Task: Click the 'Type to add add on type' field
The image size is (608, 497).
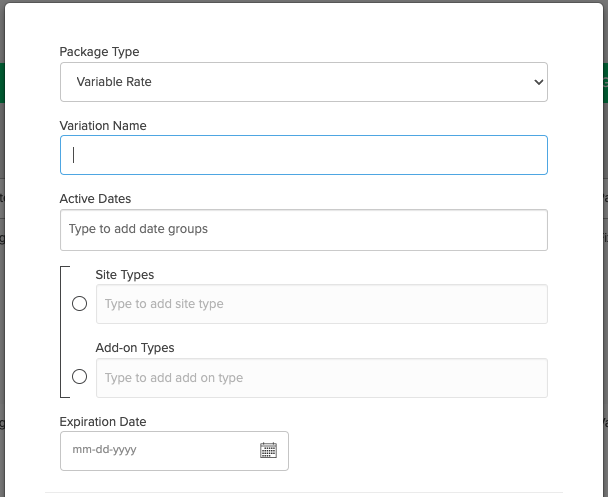Action: (321, 378)
